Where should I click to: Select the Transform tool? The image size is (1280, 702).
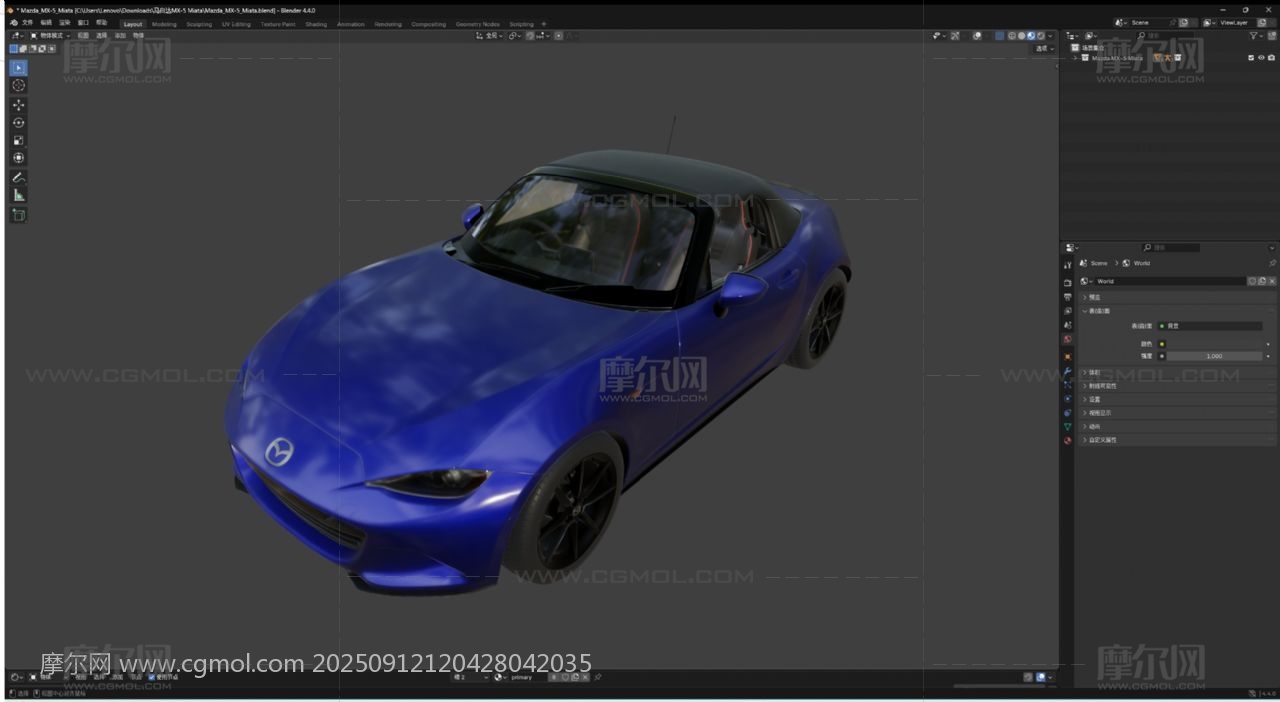coord(19,158)
